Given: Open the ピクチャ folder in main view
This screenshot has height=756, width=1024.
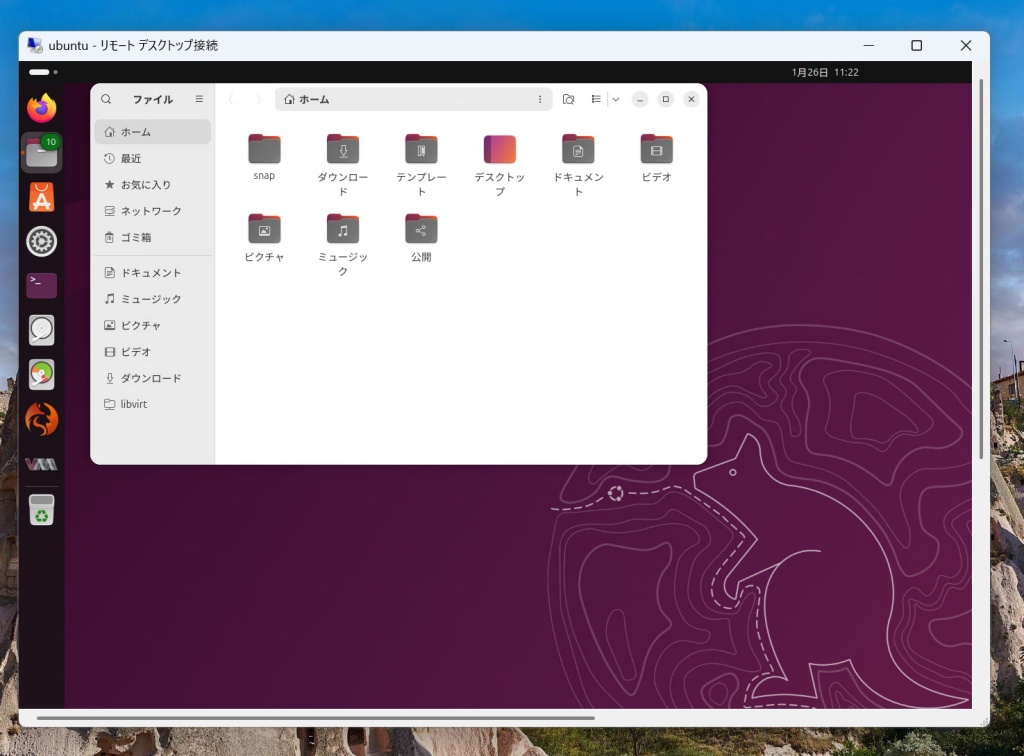Looking at the screenshot, I should point(264,229).
